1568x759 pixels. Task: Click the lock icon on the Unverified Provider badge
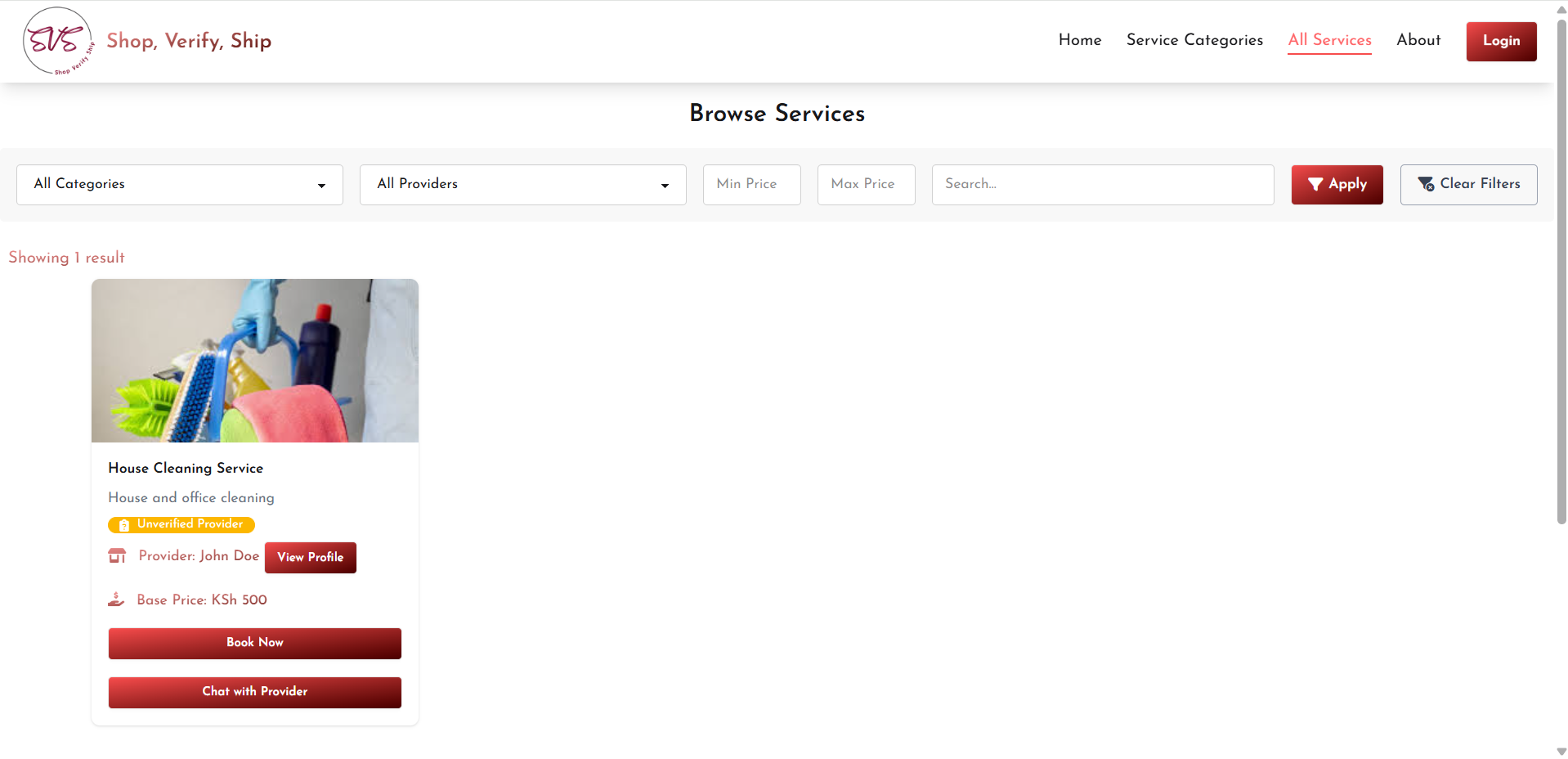(124, 525)
